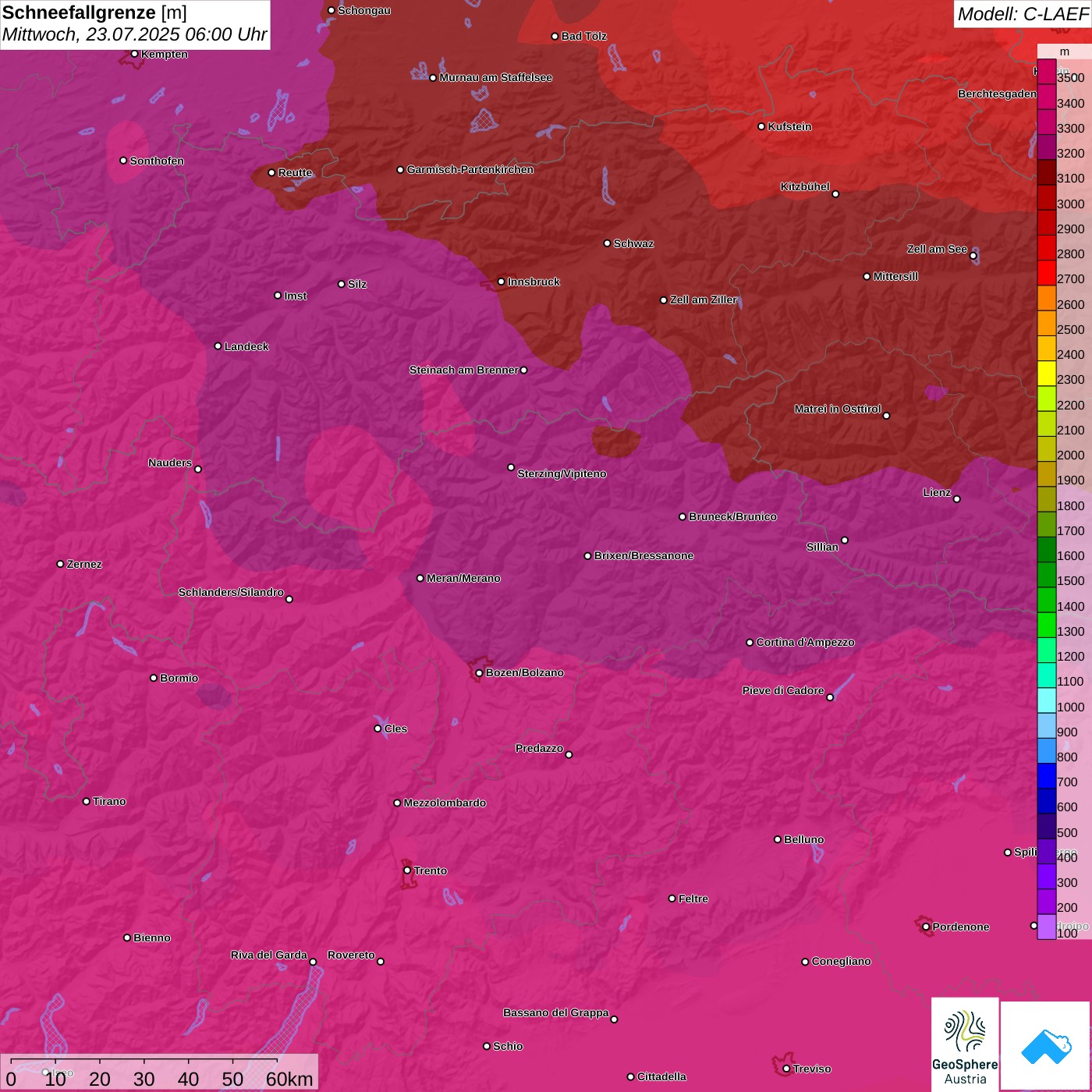Click the Cortina d'Ampezzo marker dot

click(x=750, y=643)
